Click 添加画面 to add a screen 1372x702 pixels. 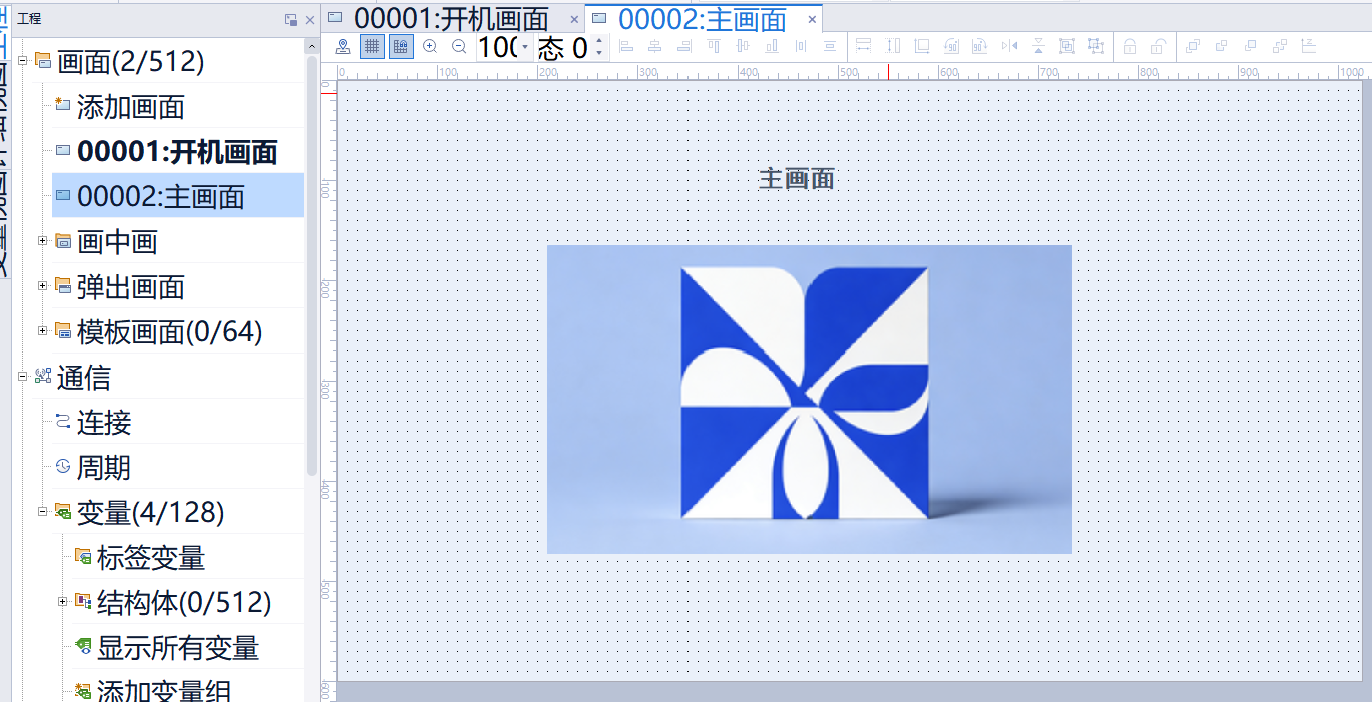tap(130, 107)
